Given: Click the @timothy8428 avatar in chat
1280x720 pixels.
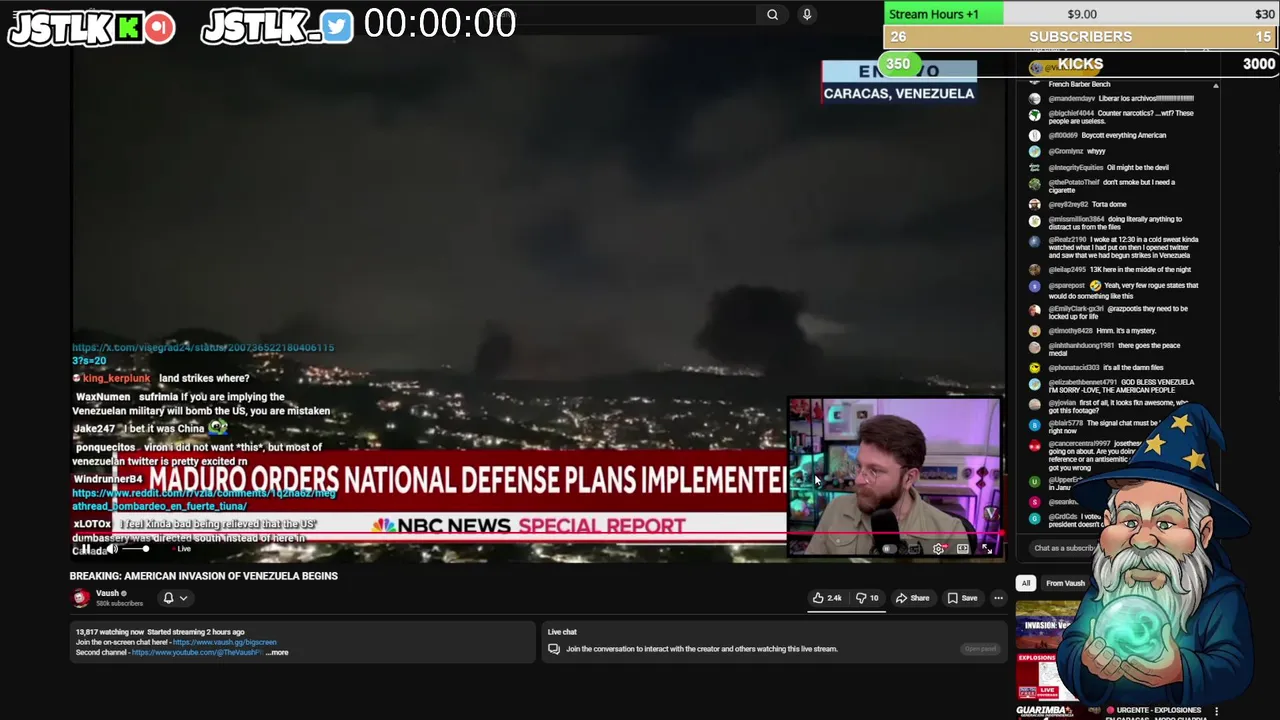Looking at the screenshot, I should click(x=1035, y=331).
